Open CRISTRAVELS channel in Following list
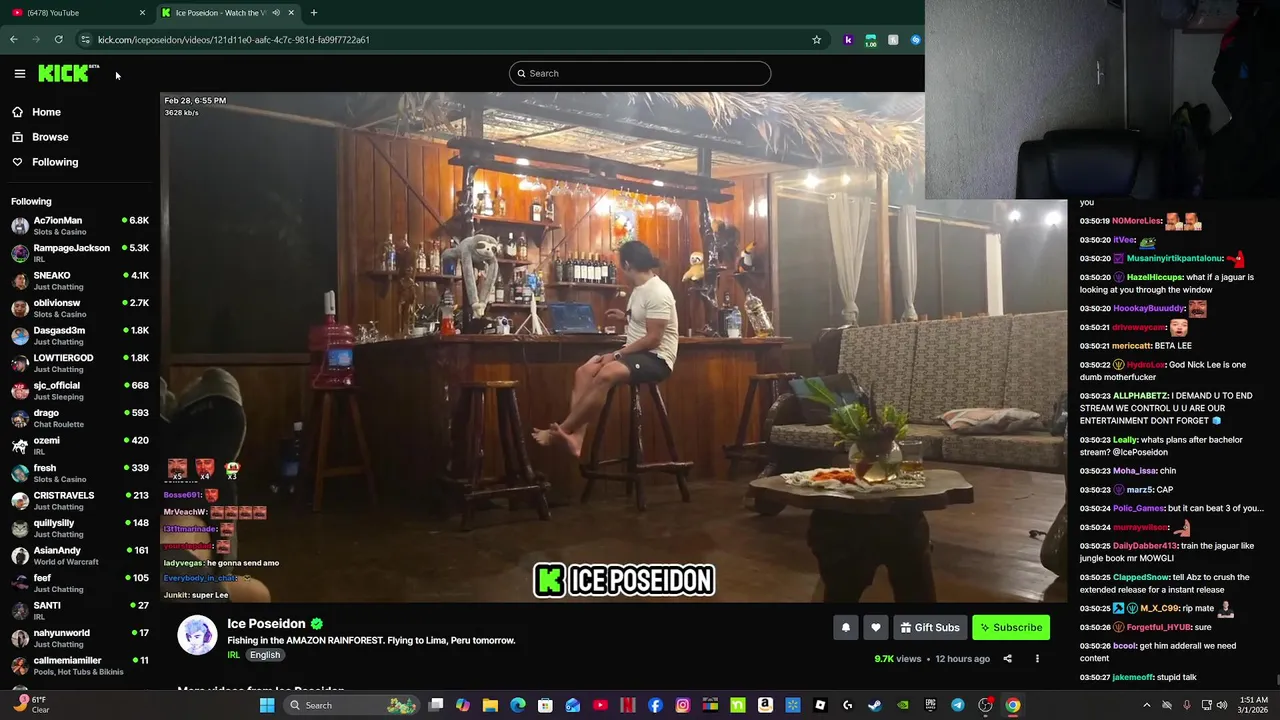The height and width of the screenshot is (720, 1280). (80, 501)
